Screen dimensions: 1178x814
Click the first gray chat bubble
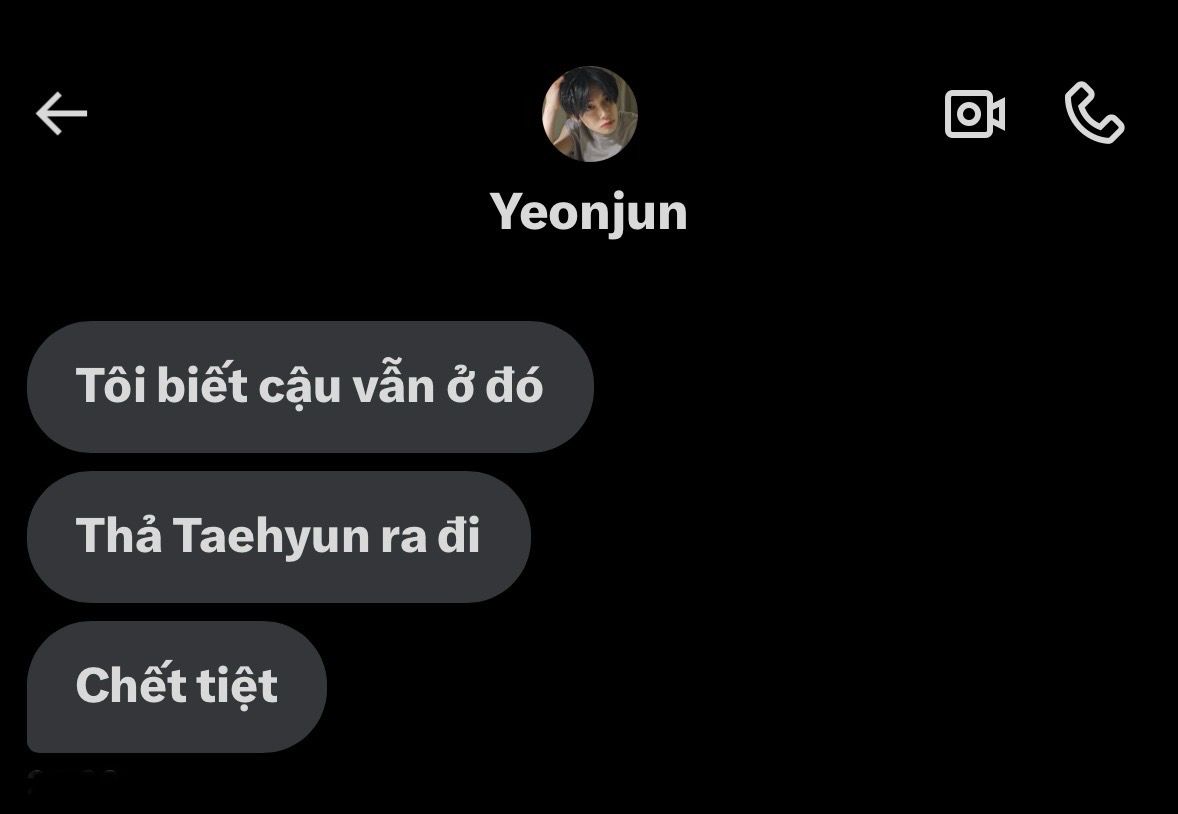(x=310, y=387)
